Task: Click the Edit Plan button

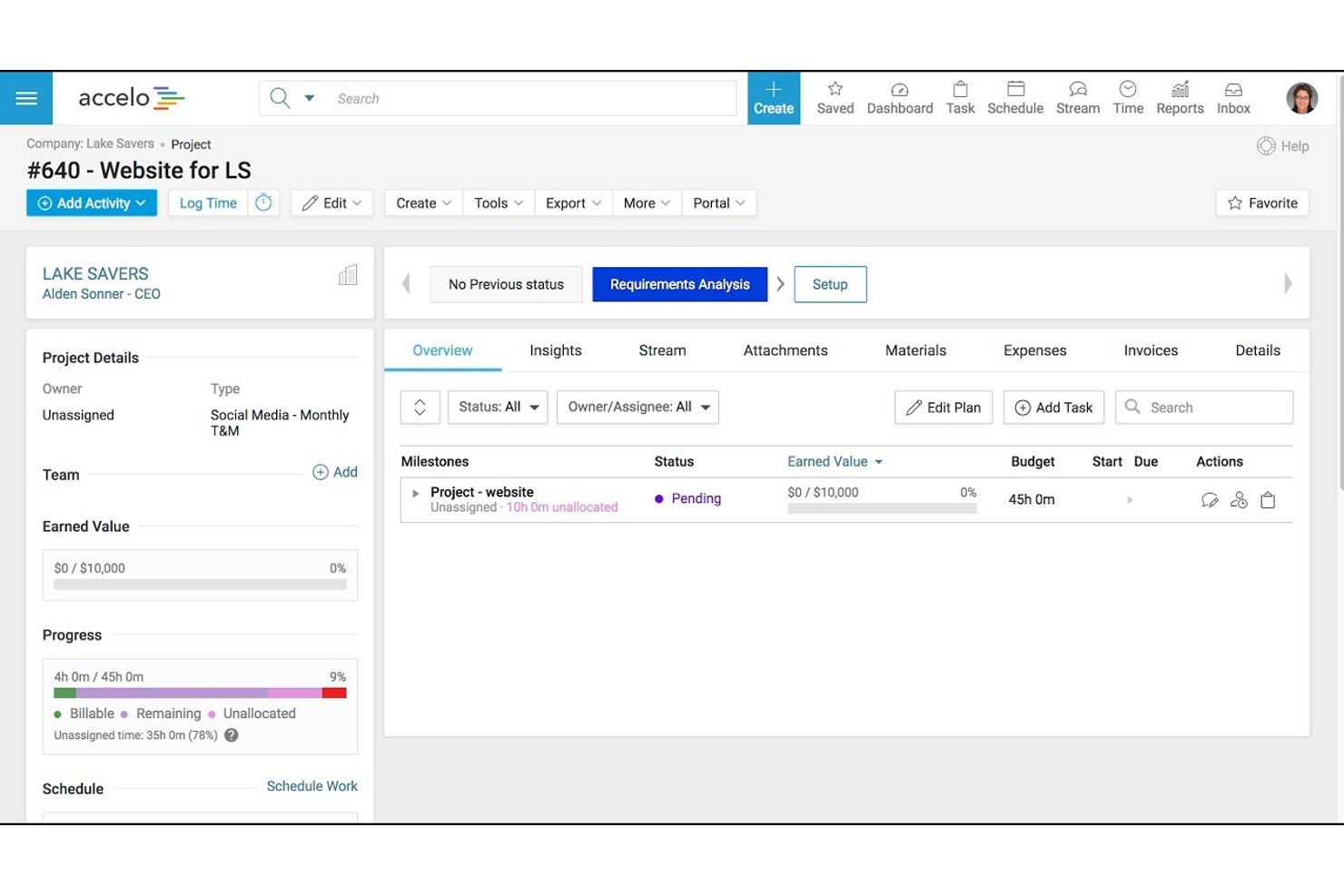Action: click(944, 408)
